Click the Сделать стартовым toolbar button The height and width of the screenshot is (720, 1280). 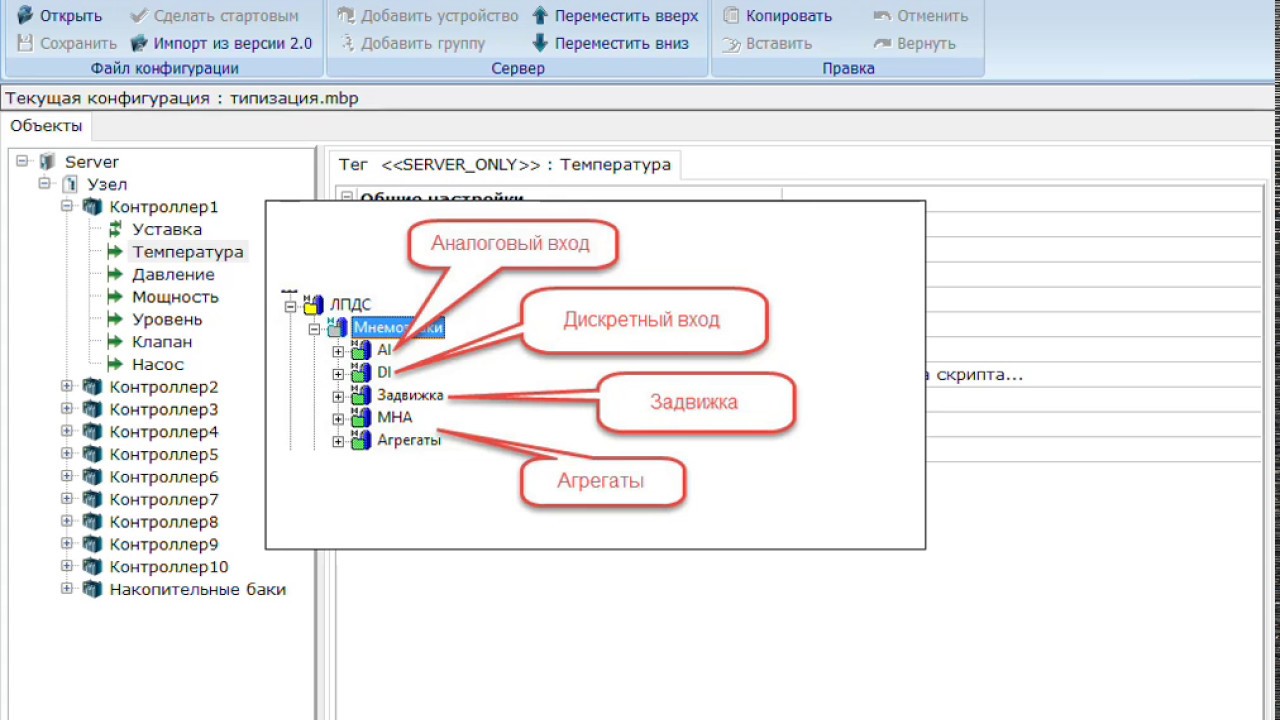click(x=214, y=16)
